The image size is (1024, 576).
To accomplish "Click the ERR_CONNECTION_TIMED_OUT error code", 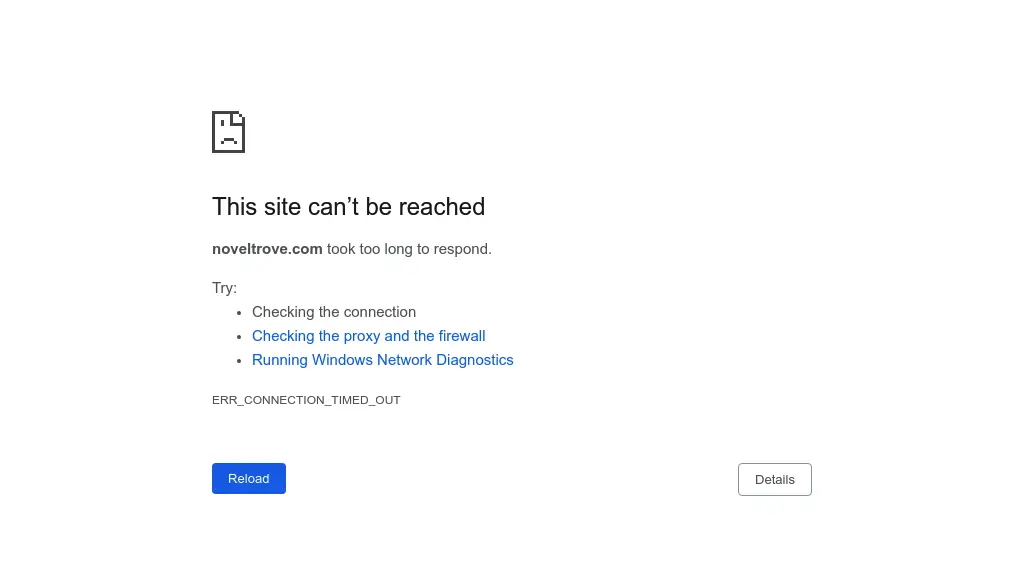I will 306,400.
